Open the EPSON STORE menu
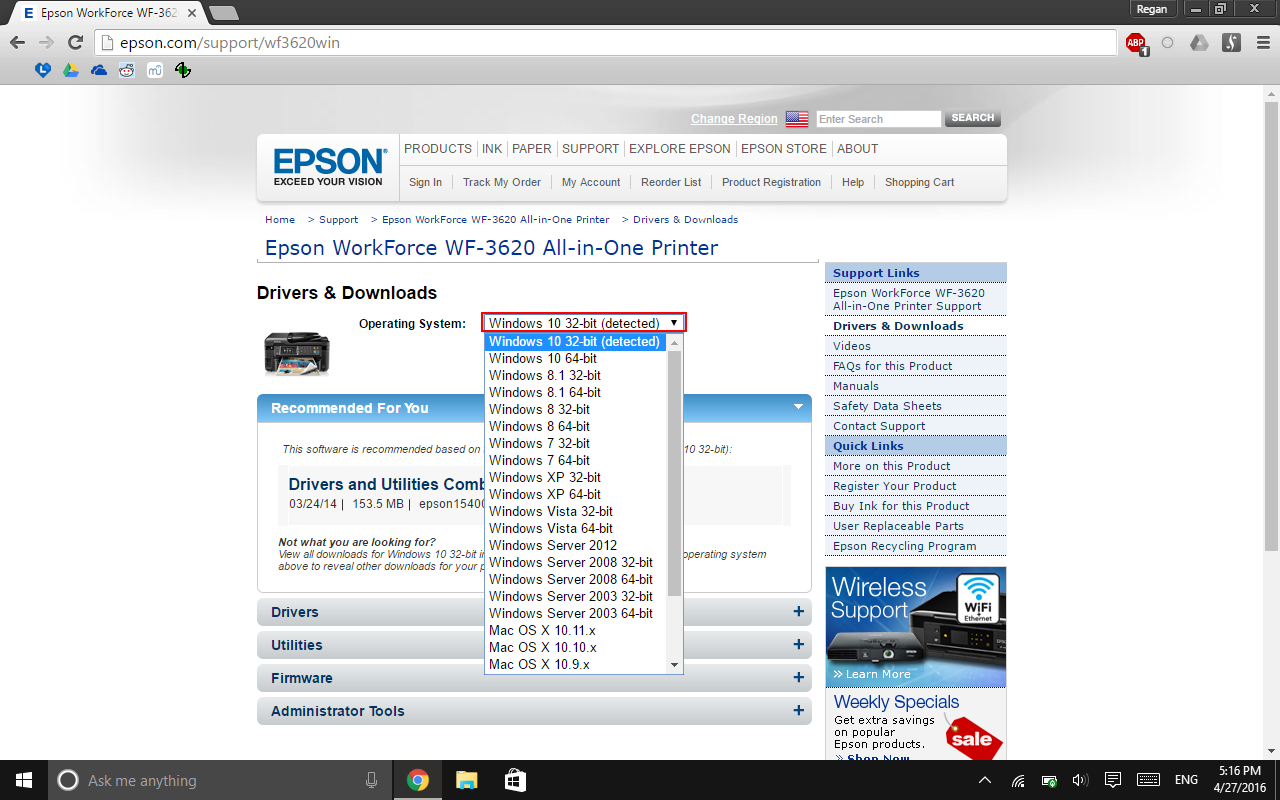Viewport: 1280px width, 800px height. [784, 149]
